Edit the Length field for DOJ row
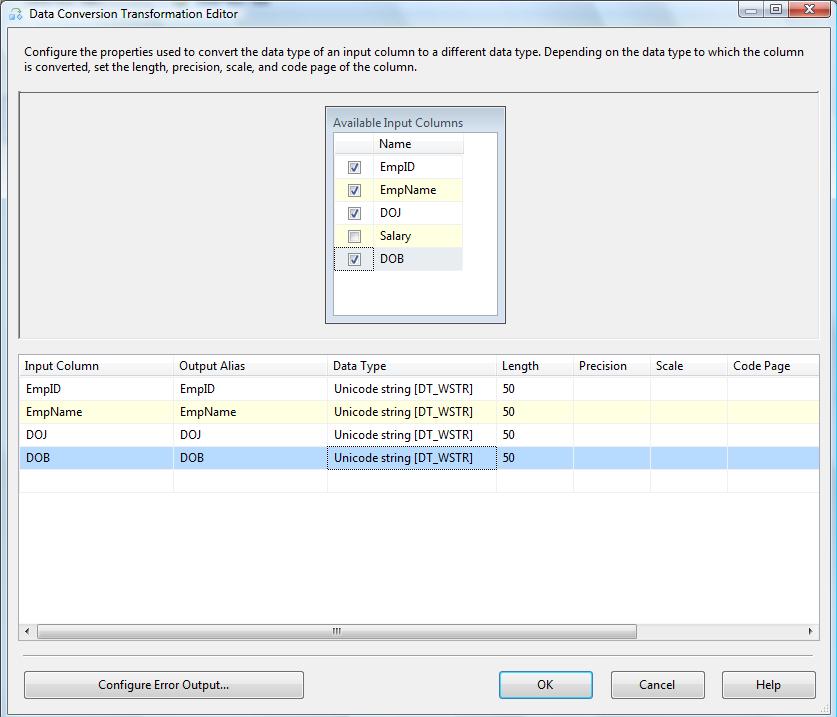Viewport: 837px width, 717px height. pos(535,435)
